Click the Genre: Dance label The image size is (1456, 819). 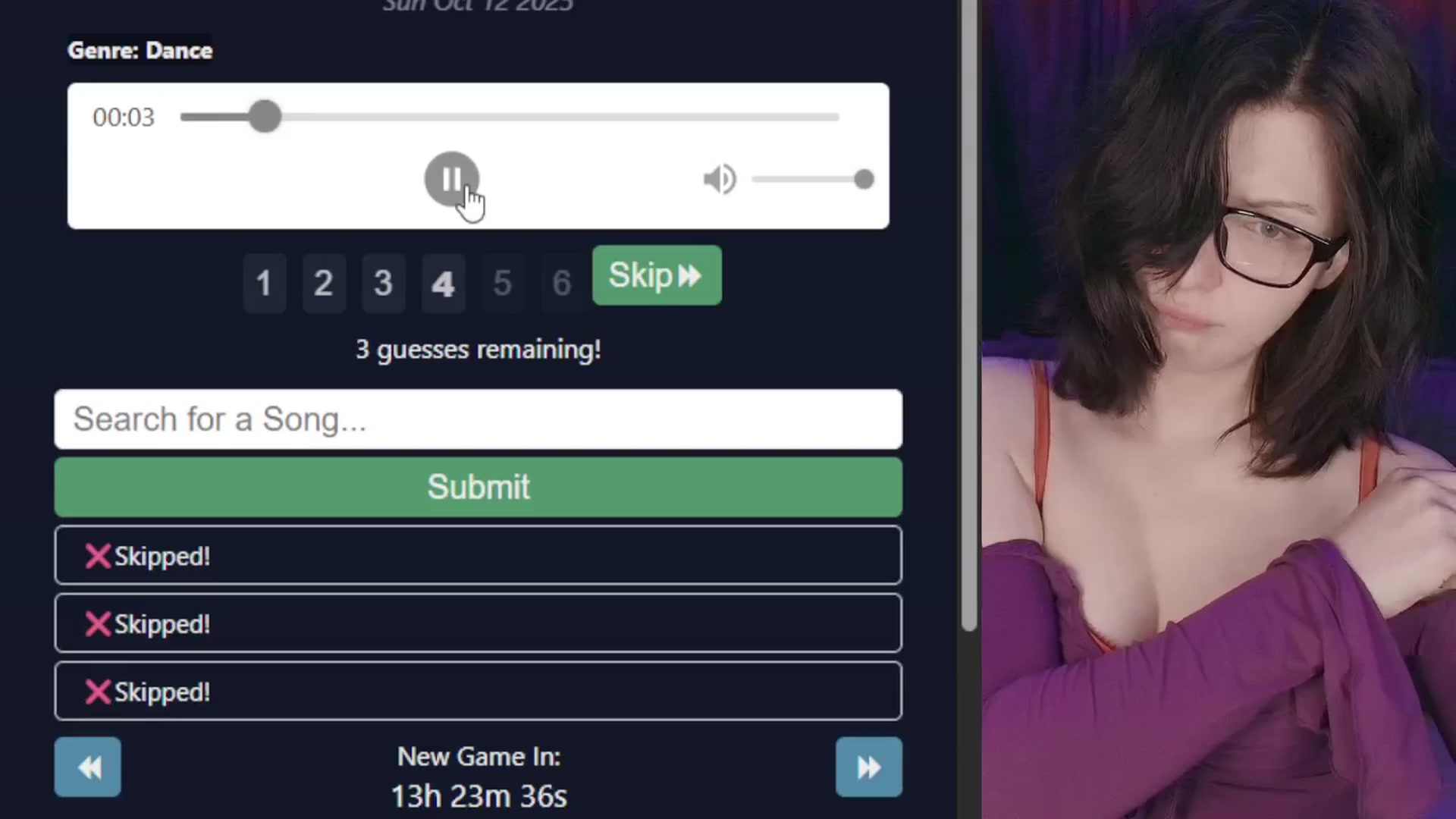coord(140,50)
